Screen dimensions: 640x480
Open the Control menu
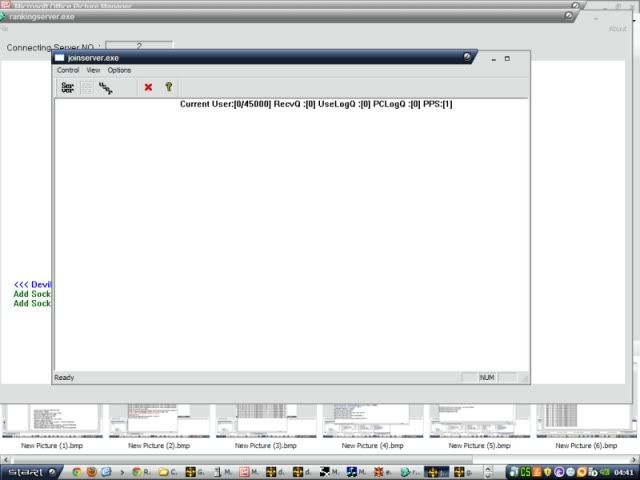coord(68,70)
